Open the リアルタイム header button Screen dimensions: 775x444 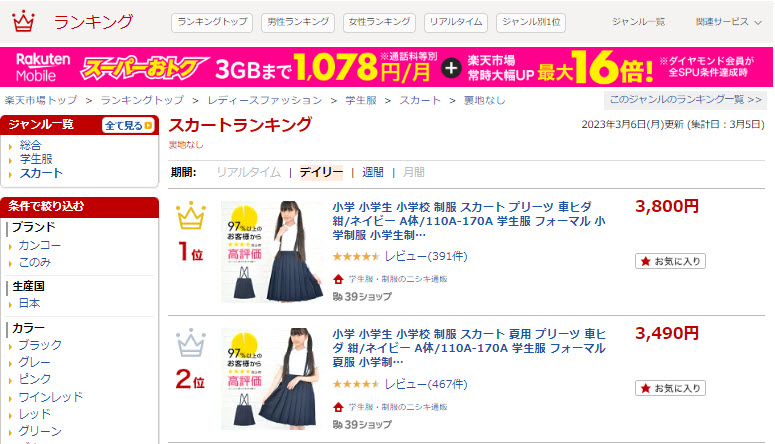[x=456, y=22]
